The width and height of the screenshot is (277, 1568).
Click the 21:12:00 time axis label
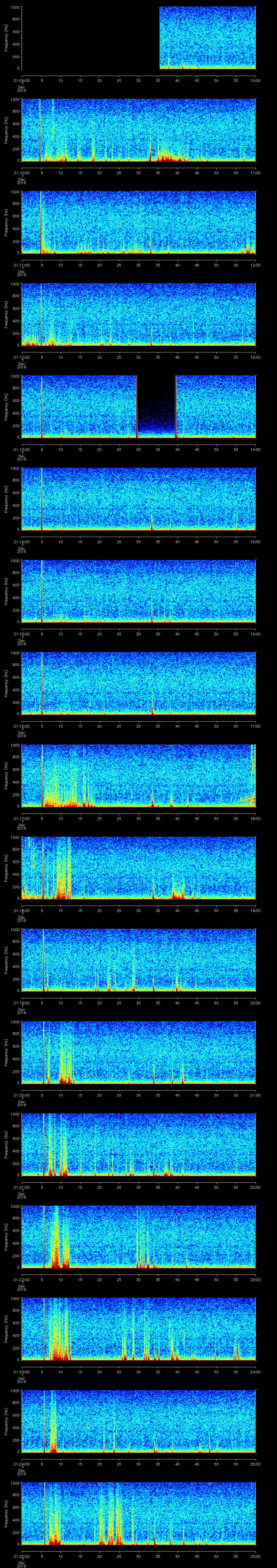coord(21,357)
